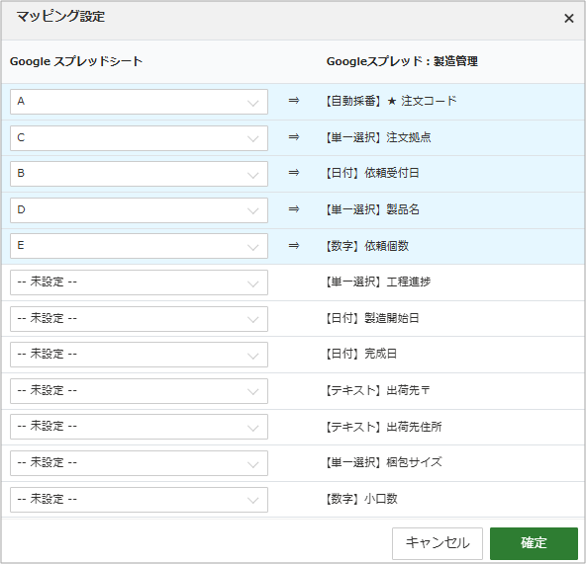Expand the 未設定 dropdown for 梱包サイズ
Screen dimensions: 586x564
coord(139,463)
